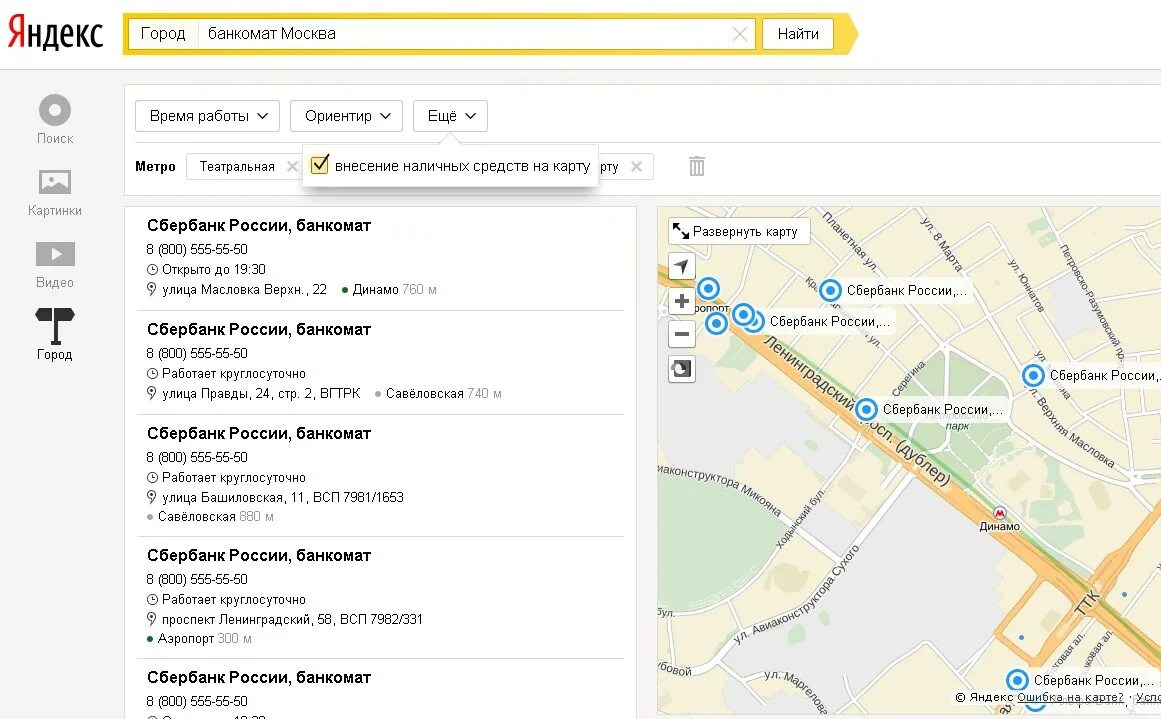
Task: Expand the Время работы dropdown
Action: coord(208,116)
